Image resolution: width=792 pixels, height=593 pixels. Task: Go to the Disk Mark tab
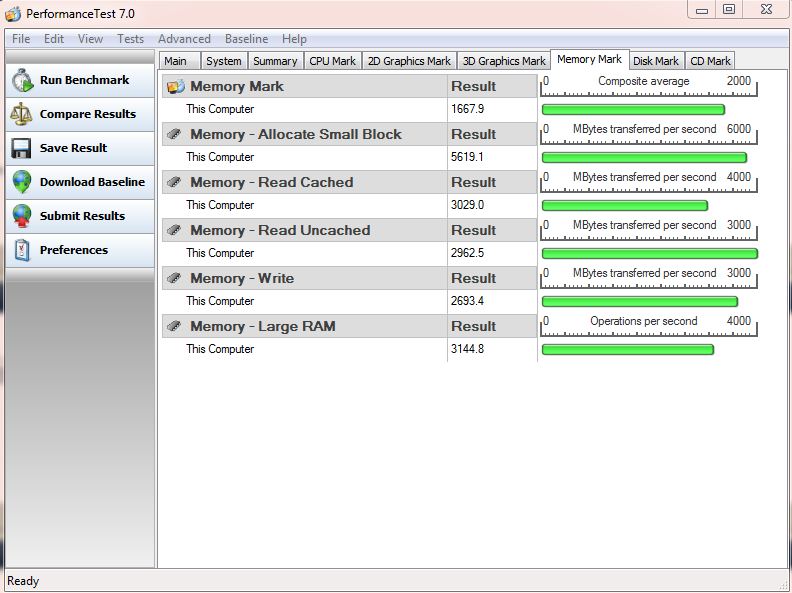(x=656, y=61)
